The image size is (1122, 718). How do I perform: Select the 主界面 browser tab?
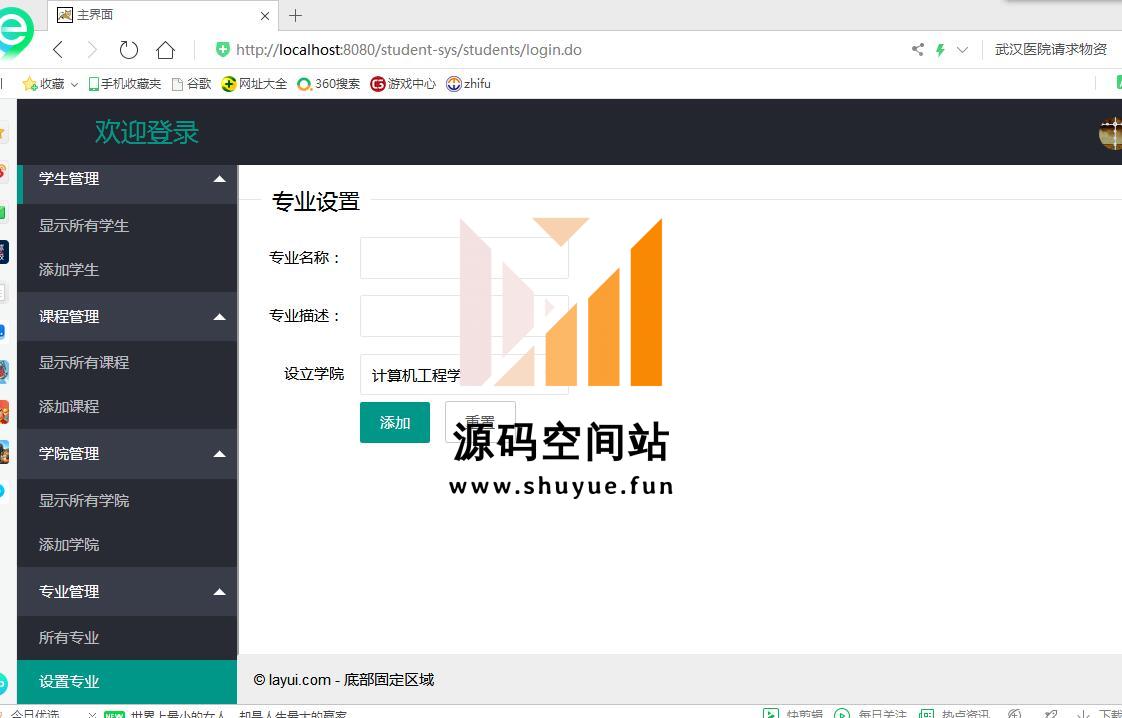pos(163,15)
